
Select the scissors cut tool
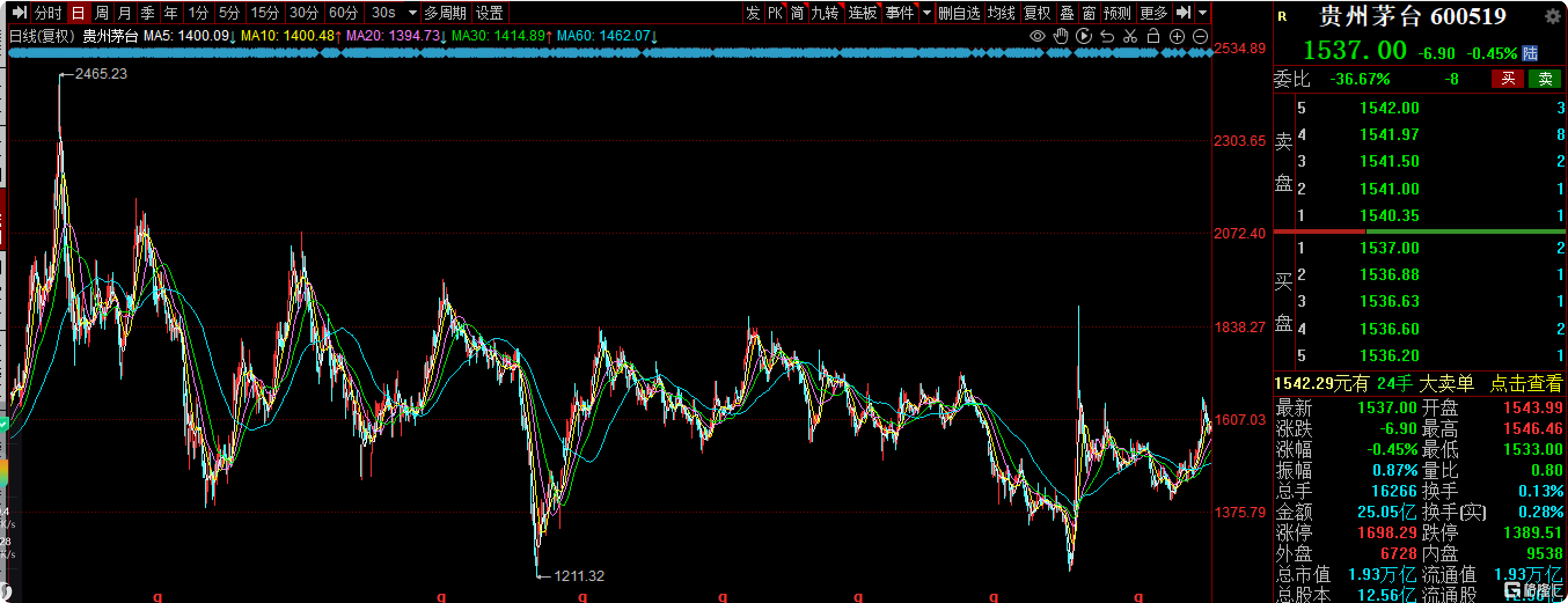pos(1130,36)
